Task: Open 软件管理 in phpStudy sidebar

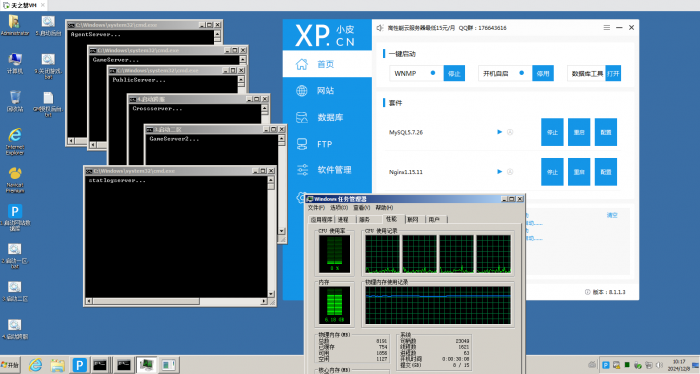Action: tap(327, 170)
